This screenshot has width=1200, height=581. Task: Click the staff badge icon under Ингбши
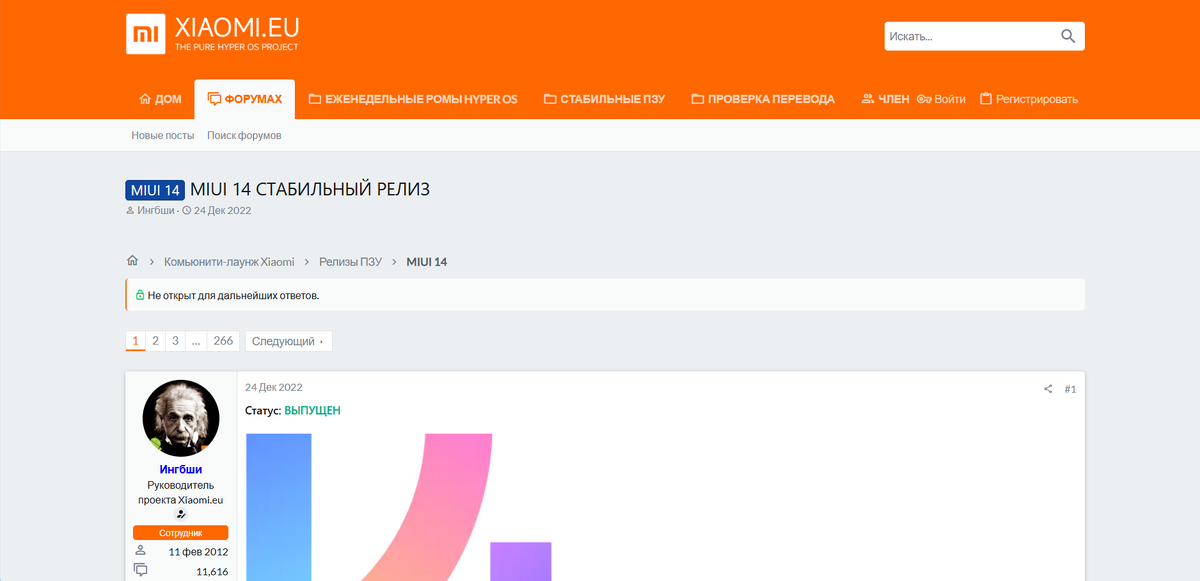(x=181, y=513)
